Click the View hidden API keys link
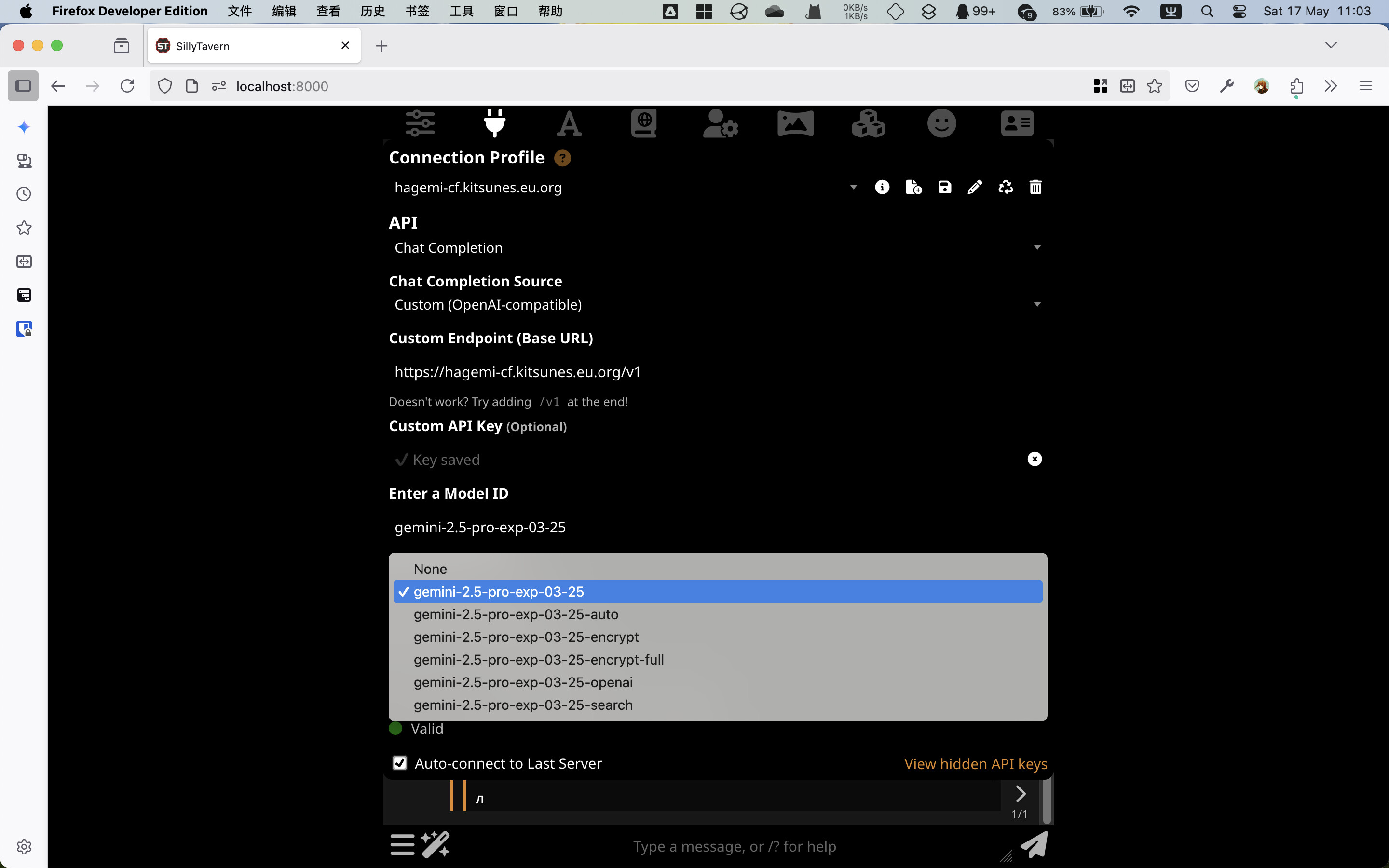Viewport: 1389px width, 868px height. click(x=976, y=763)
